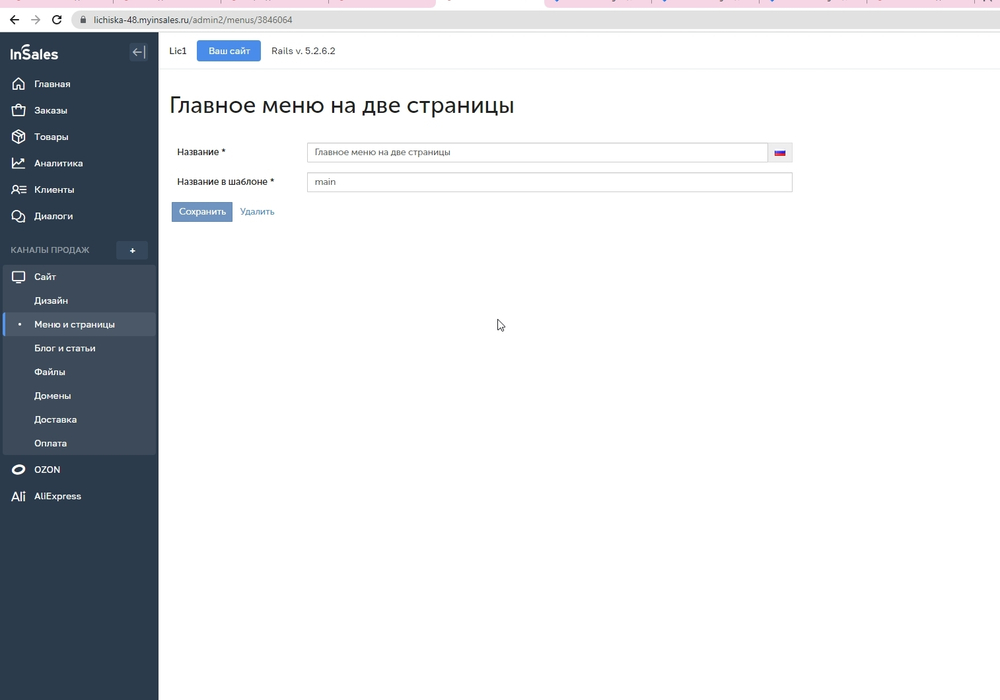
Task: Open the AliExpress channel icon
Action: (x=18, y=496)
